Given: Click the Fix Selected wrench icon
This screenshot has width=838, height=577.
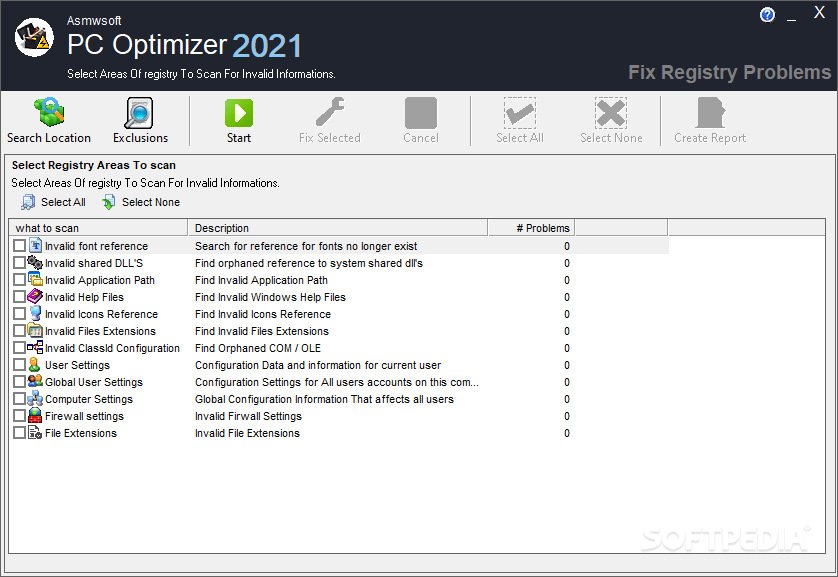Looking at the screenshot, I should [x=330, y=112].
